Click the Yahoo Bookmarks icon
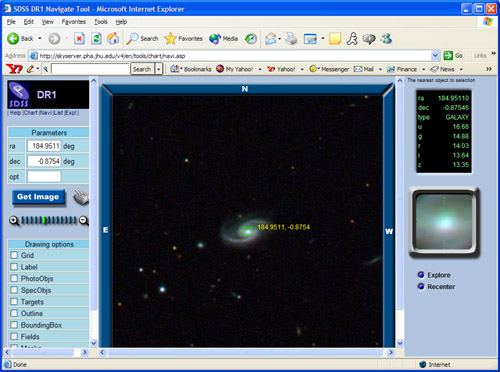 tap(175, 69)
